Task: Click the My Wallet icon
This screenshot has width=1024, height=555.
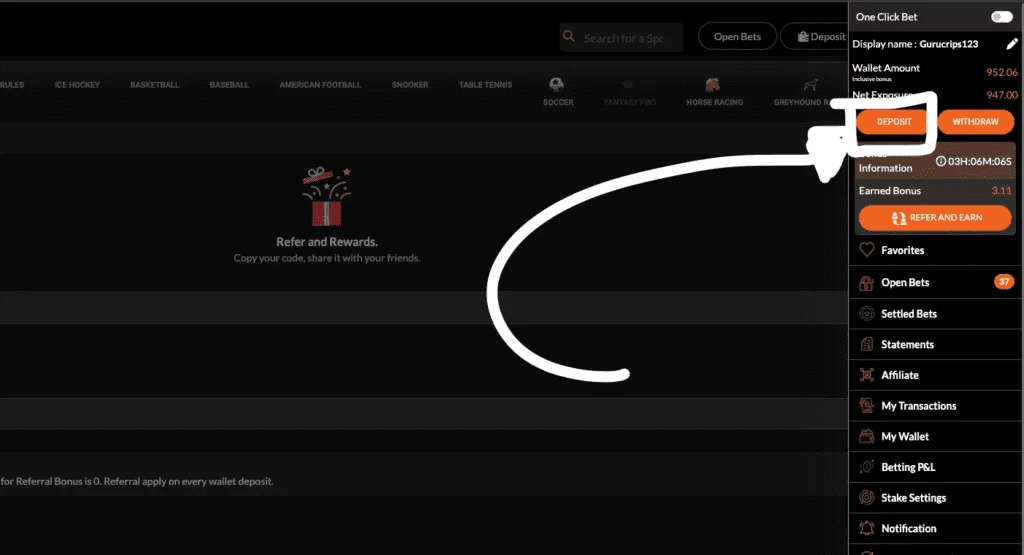Action: coord(867,436)
